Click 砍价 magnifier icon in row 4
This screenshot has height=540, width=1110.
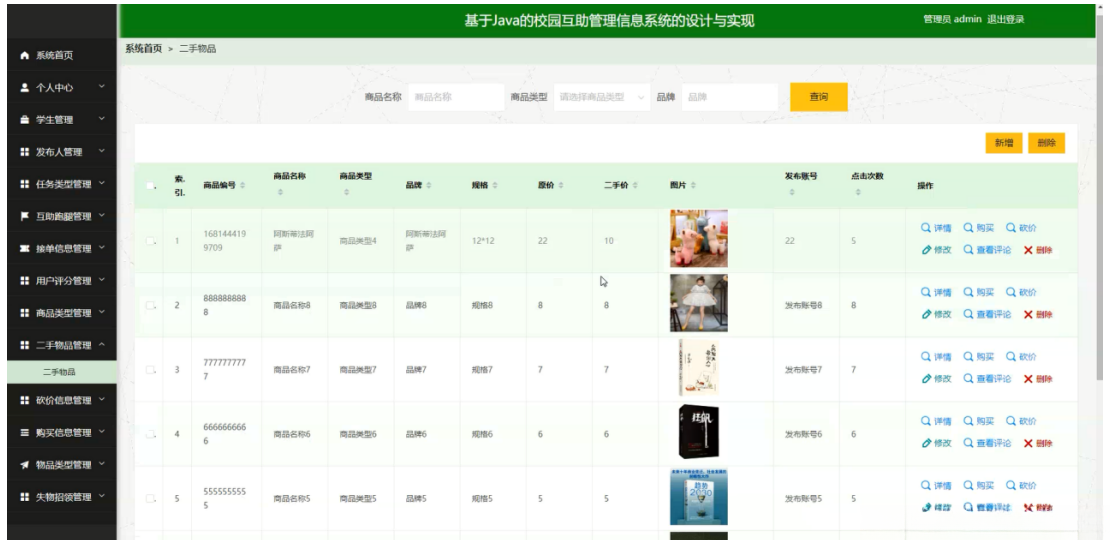coord(1010,421)
